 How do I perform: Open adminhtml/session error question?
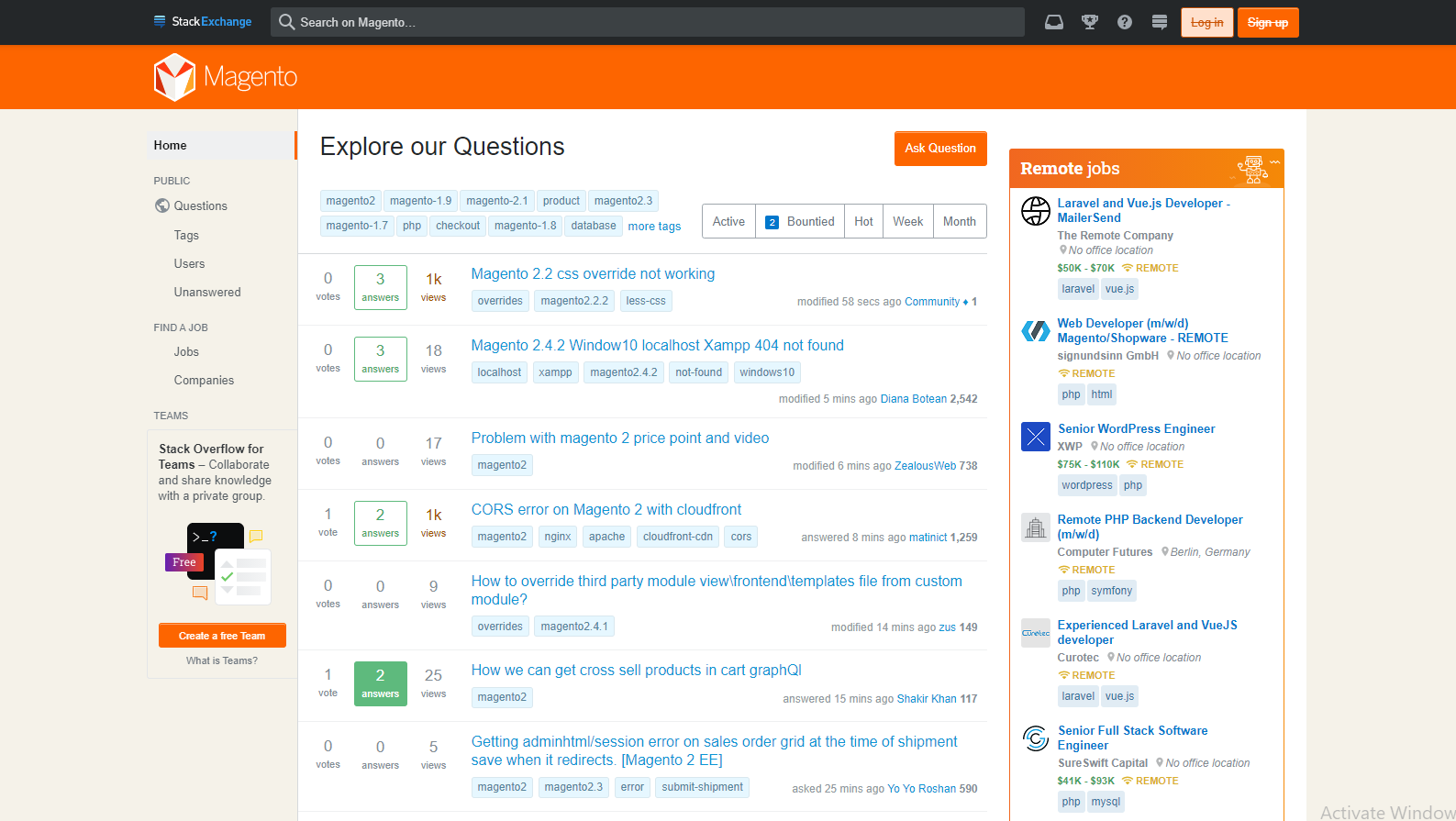click(x=714, y=751)
